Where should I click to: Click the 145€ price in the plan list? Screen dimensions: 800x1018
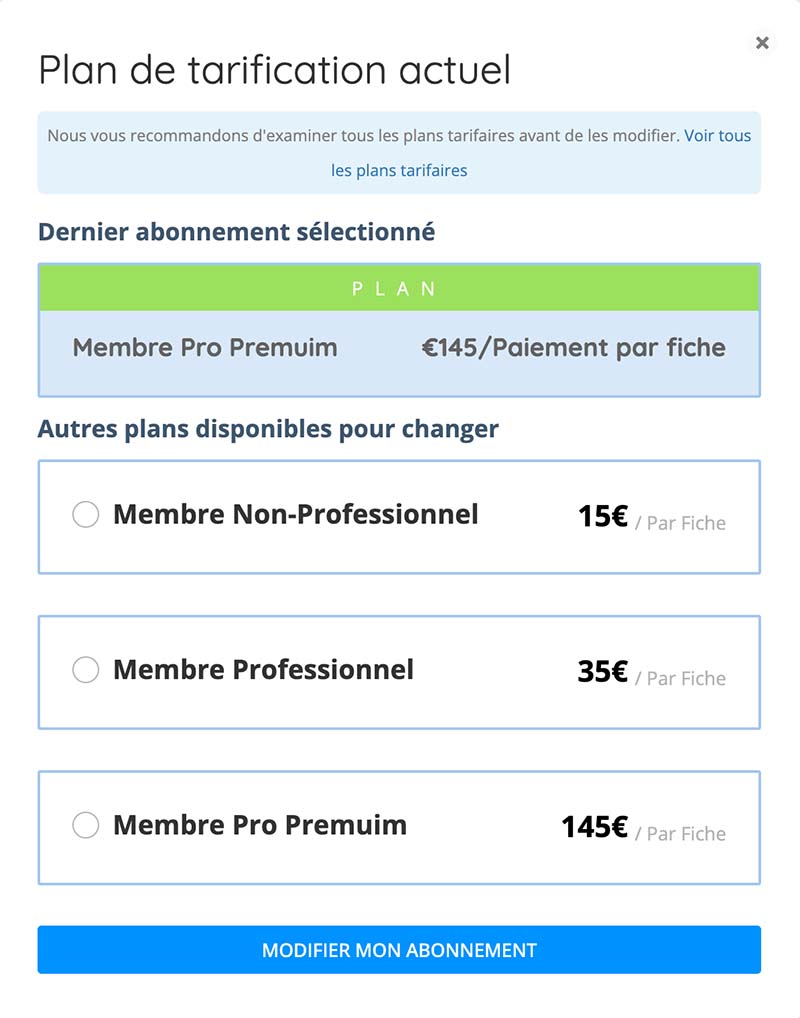[594, 828]
